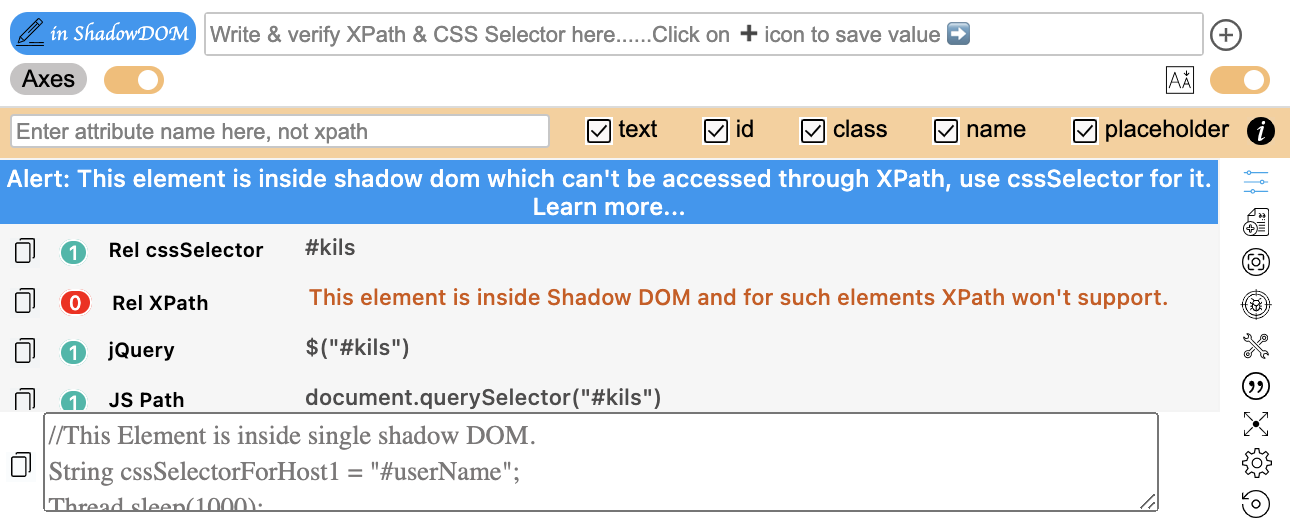Toggle the switch next to the font-size icon
Screen dimensions: 1290x528
(x=1240, y=80)
